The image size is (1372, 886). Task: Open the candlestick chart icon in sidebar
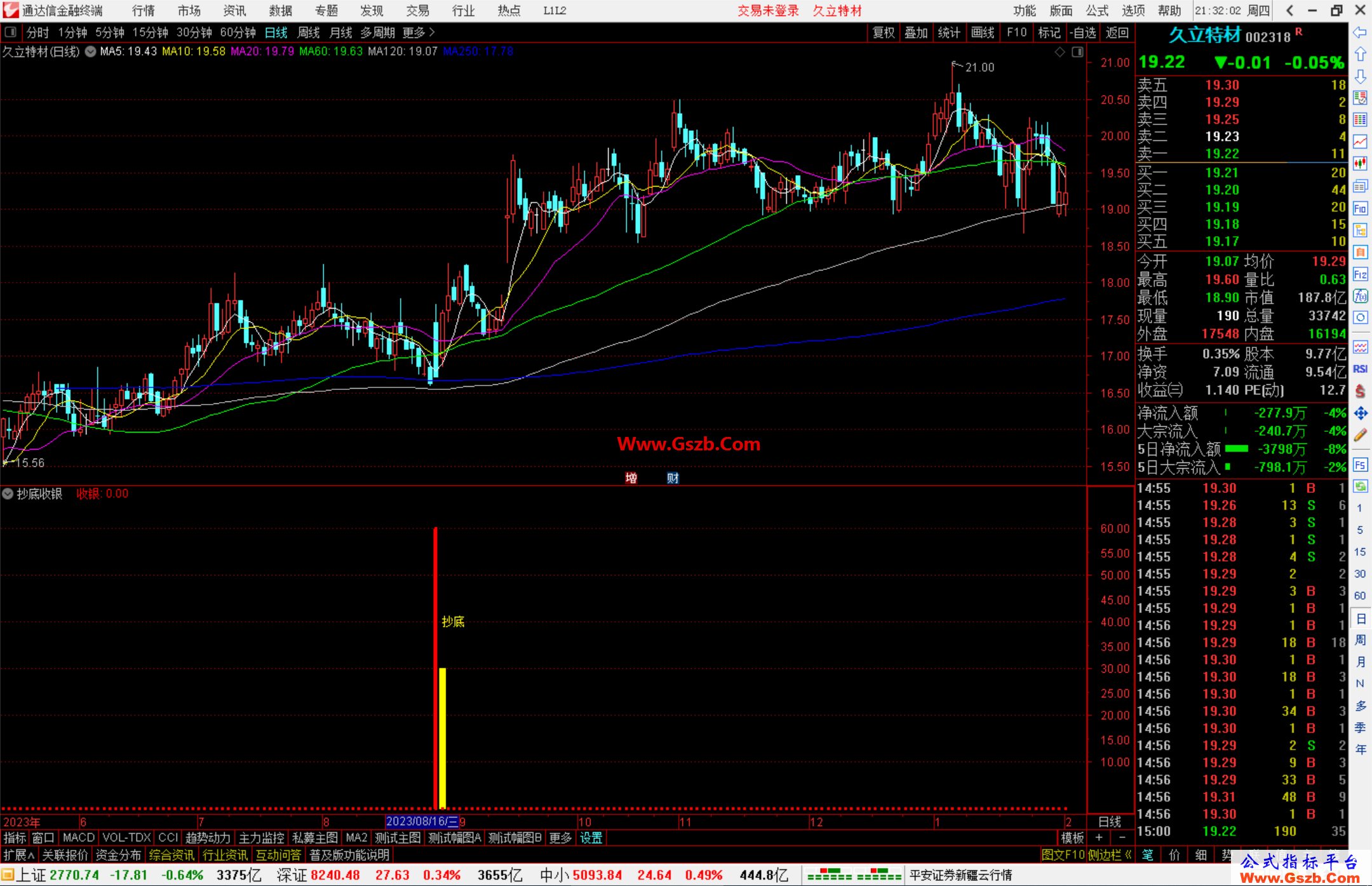pos(1360,164)
